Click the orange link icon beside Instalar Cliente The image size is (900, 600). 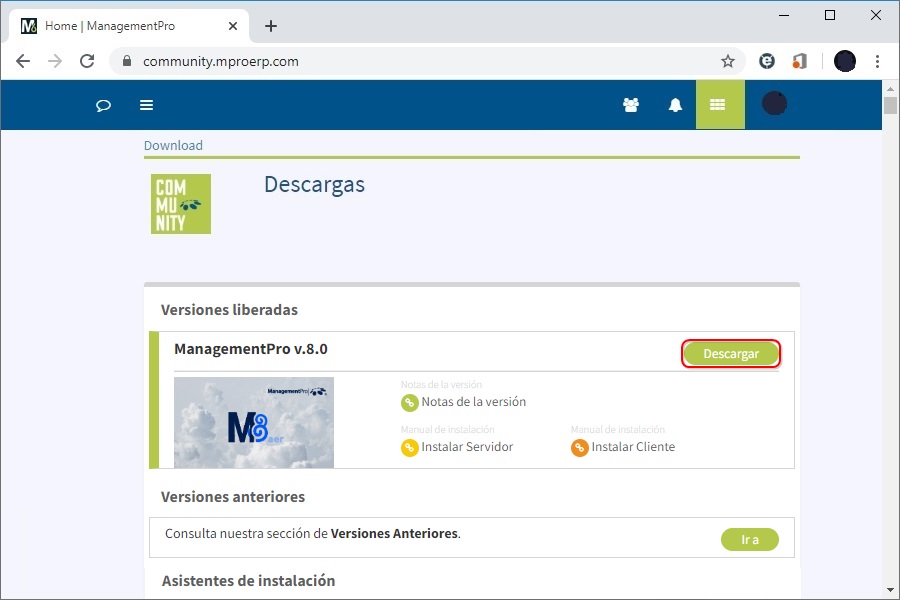coord(579,448)
